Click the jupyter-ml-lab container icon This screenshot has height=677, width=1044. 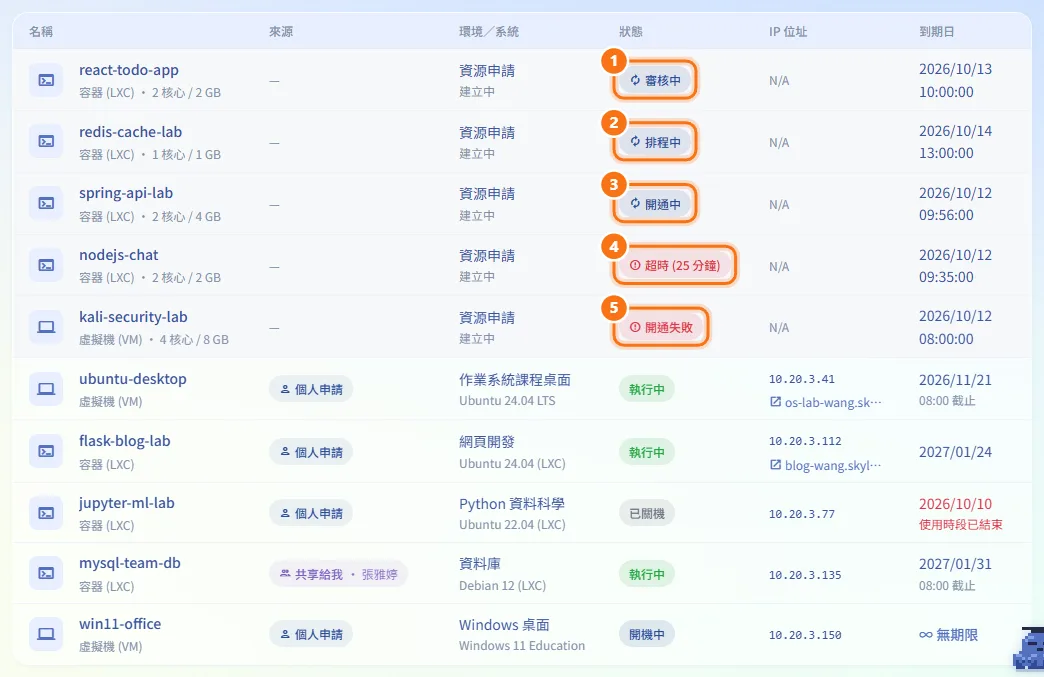pyautogui.click(x=46, y=513)
